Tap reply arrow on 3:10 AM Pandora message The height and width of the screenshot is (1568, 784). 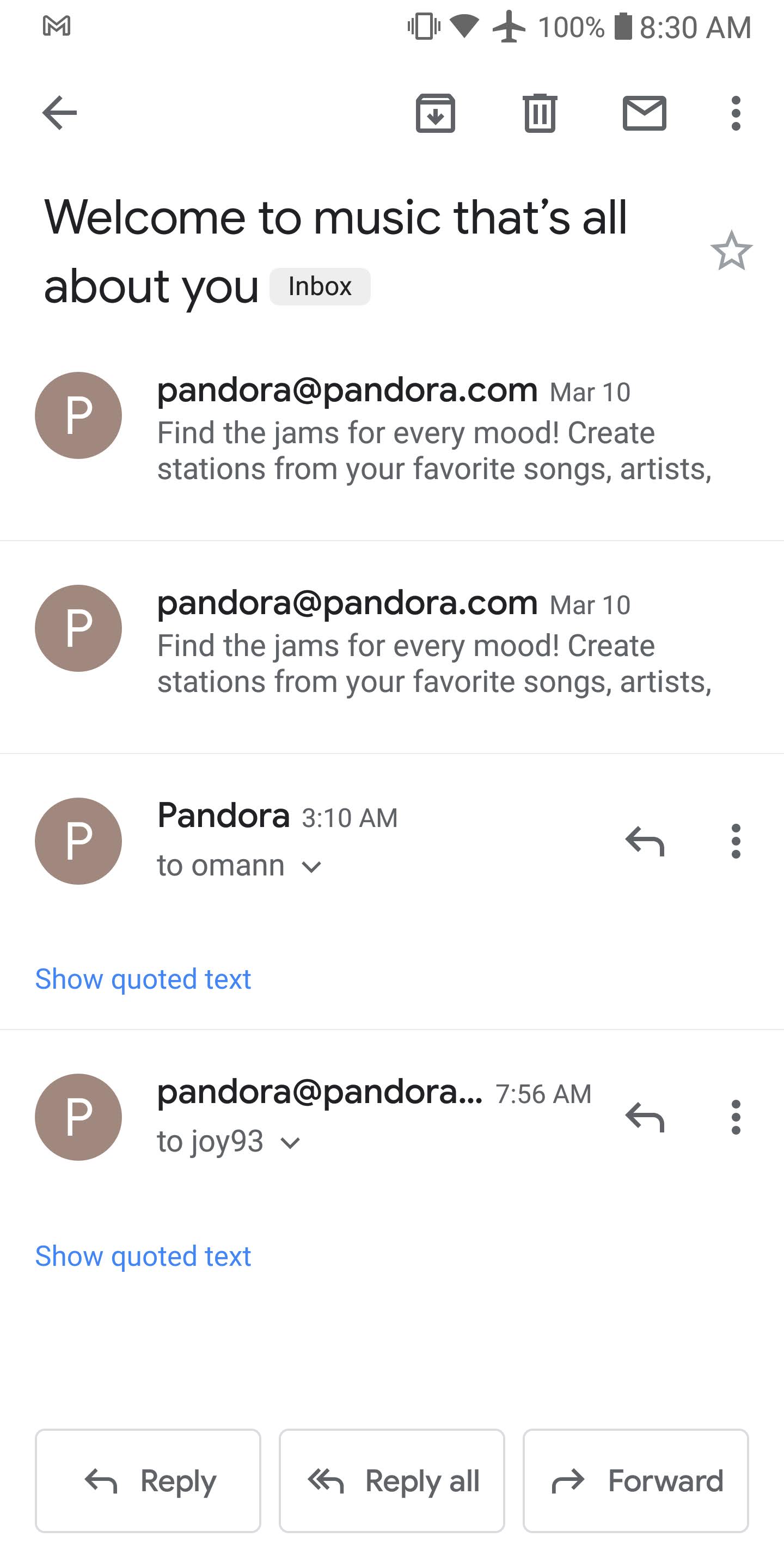click(645, 841)
